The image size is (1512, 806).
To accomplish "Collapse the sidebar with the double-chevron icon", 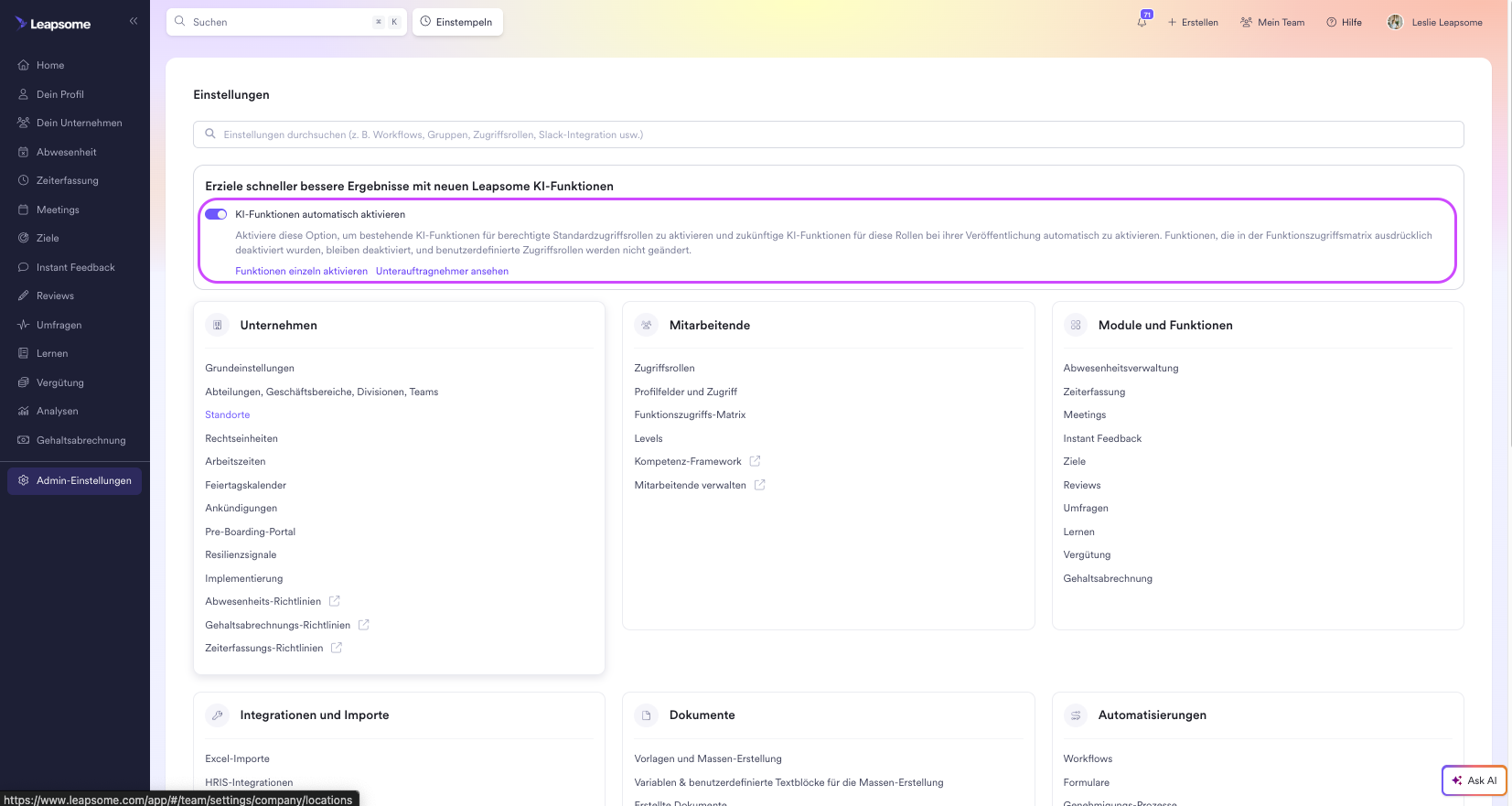I will [134, 20].
